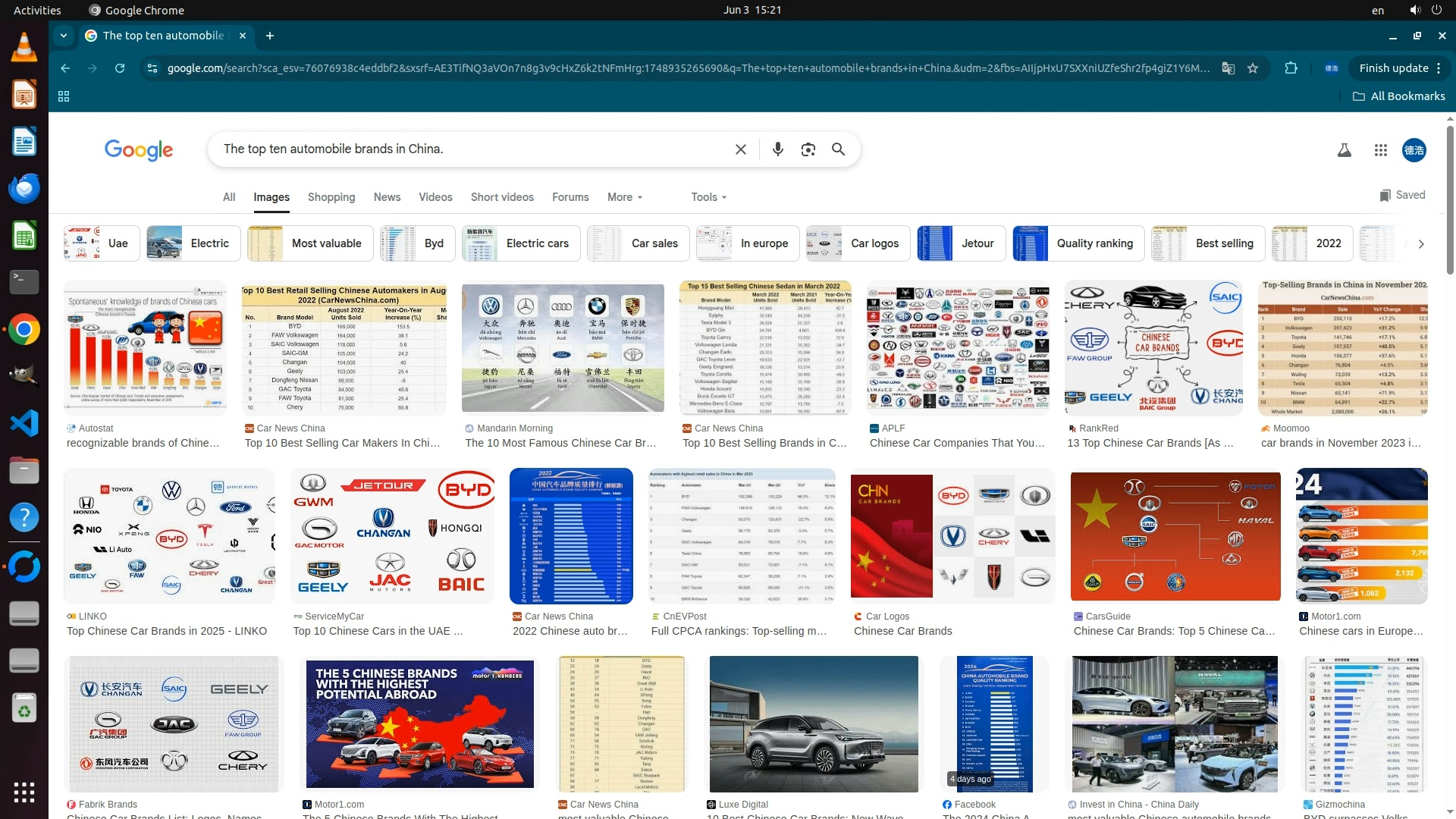Expand the More search filters menu

pyautogui.click(x=624, y=197)
